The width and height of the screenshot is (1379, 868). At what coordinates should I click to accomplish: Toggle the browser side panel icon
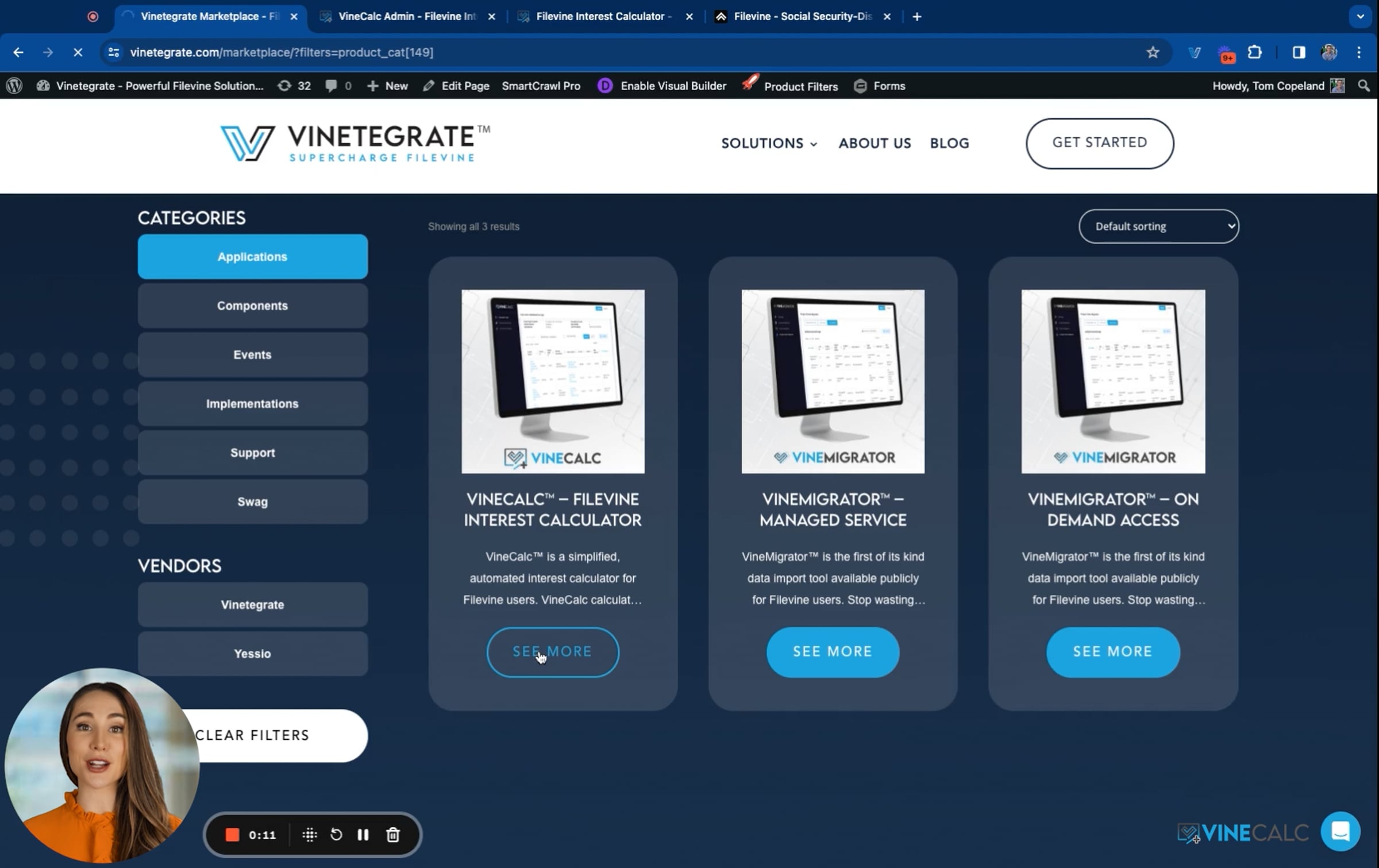1299,52
